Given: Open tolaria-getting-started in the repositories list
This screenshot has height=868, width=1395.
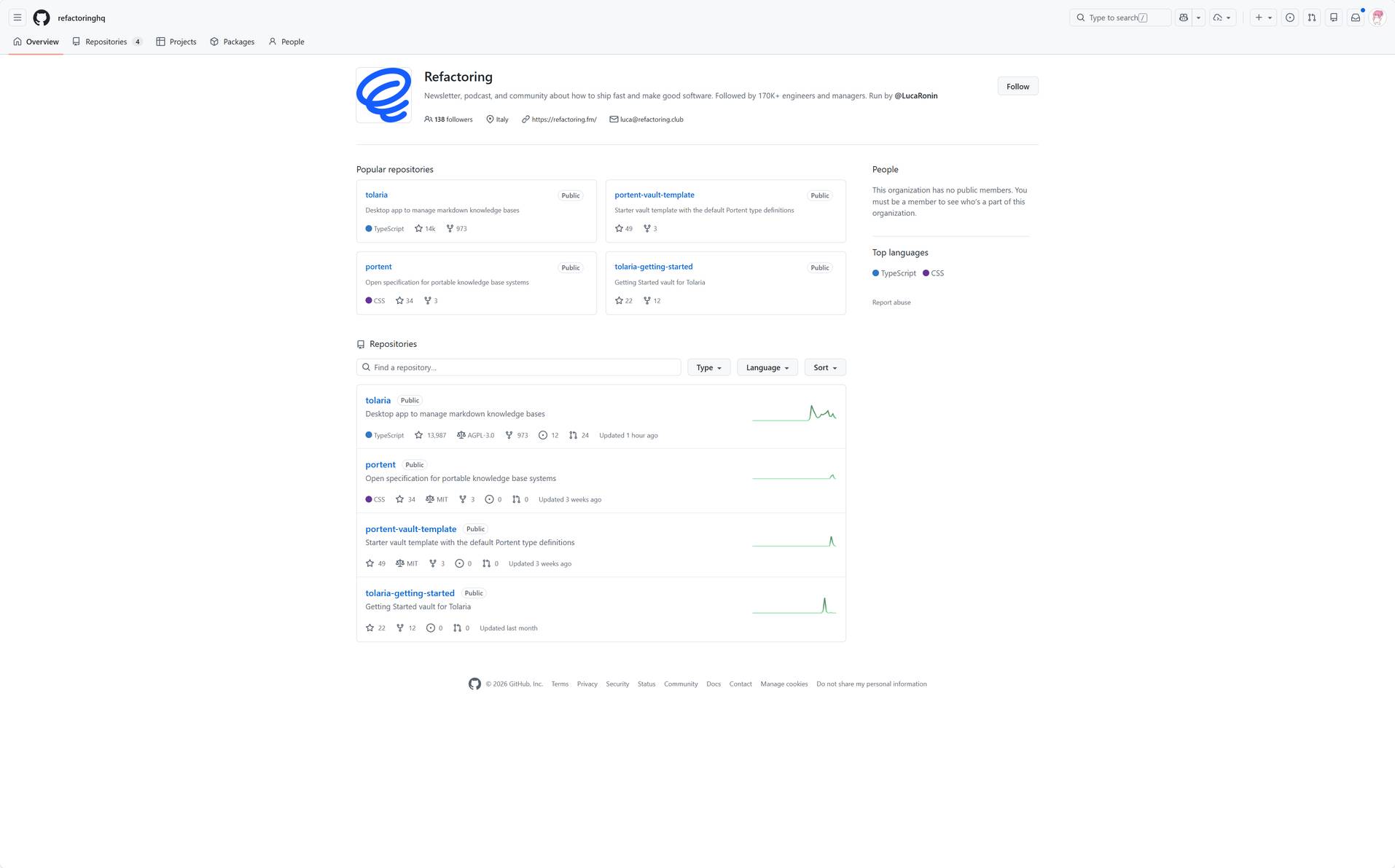Looking at the screenshot, I should click(x=410, y=593).
